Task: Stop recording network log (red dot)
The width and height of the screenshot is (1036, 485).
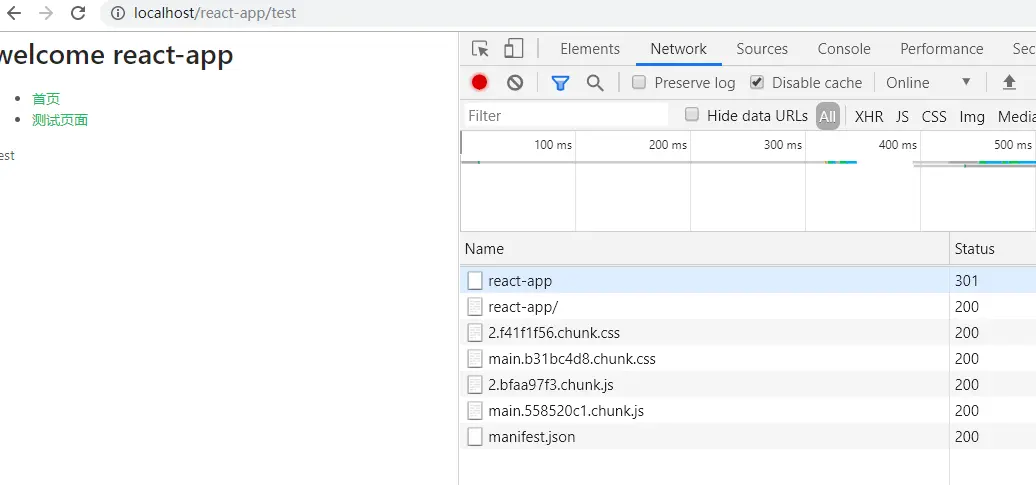Action: 480,83
